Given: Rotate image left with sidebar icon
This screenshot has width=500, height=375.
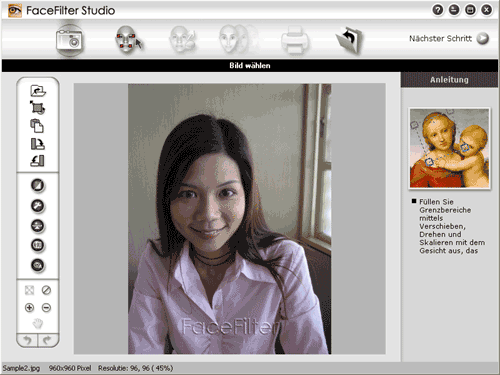Looking at the screenshot, I should [x=37, y=161].
